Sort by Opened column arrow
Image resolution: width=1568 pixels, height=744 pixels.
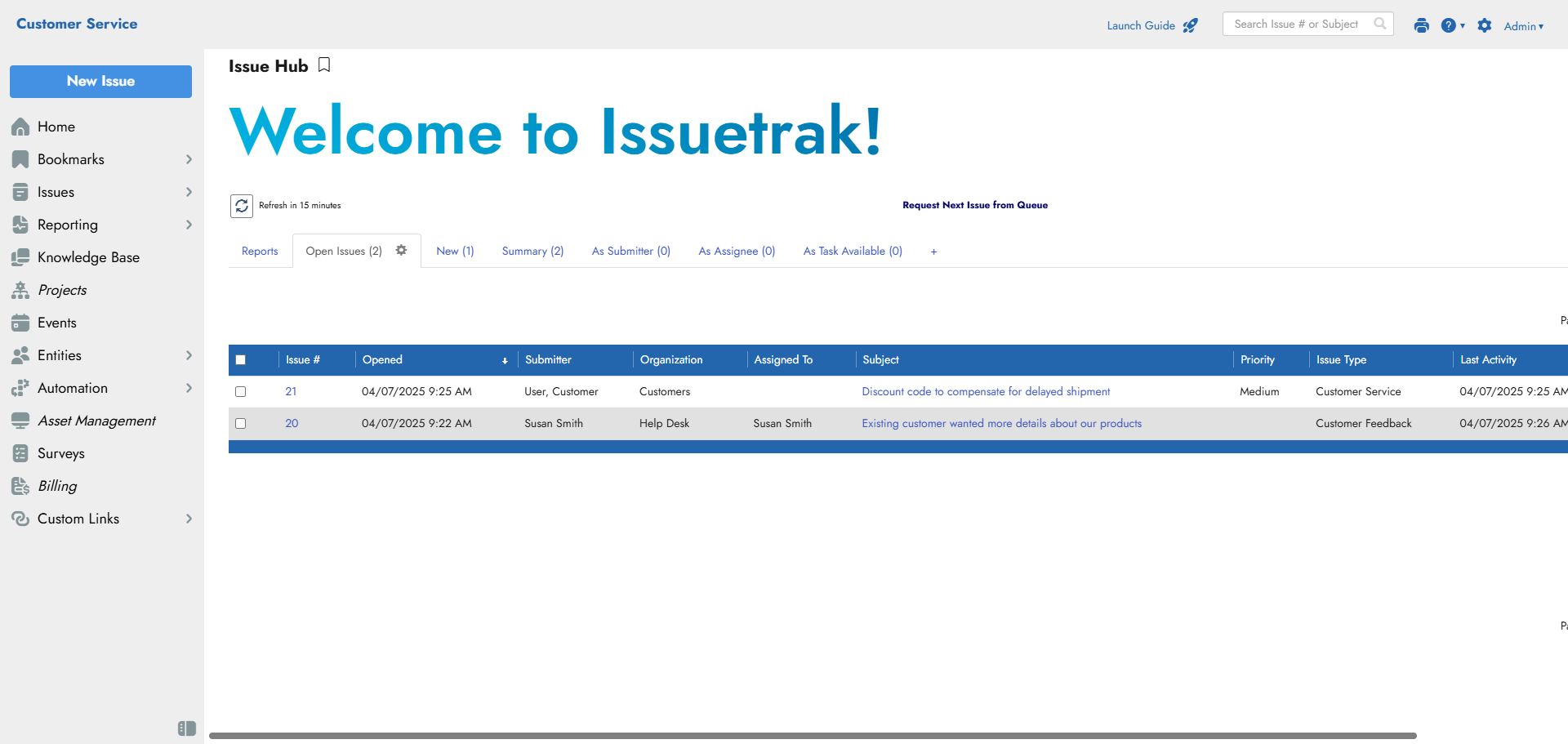505,360
